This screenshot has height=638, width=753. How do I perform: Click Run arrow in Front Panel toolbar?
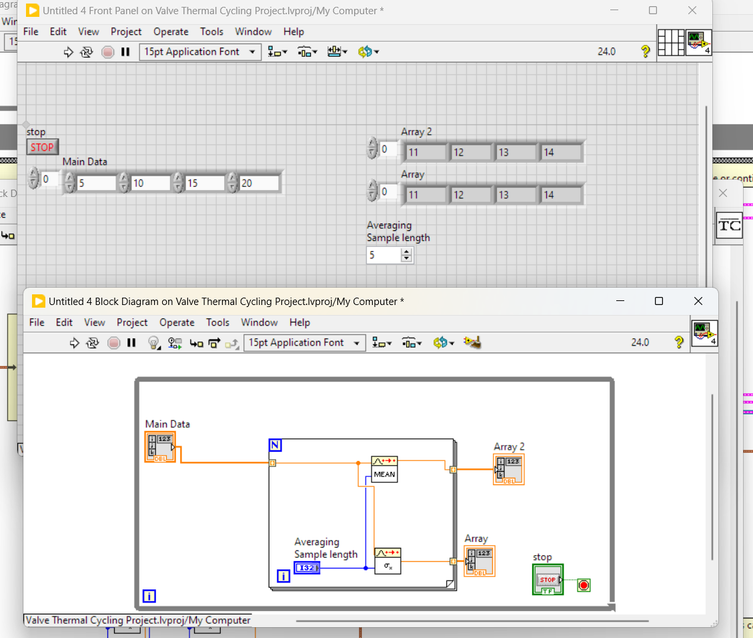coord(68,52)
